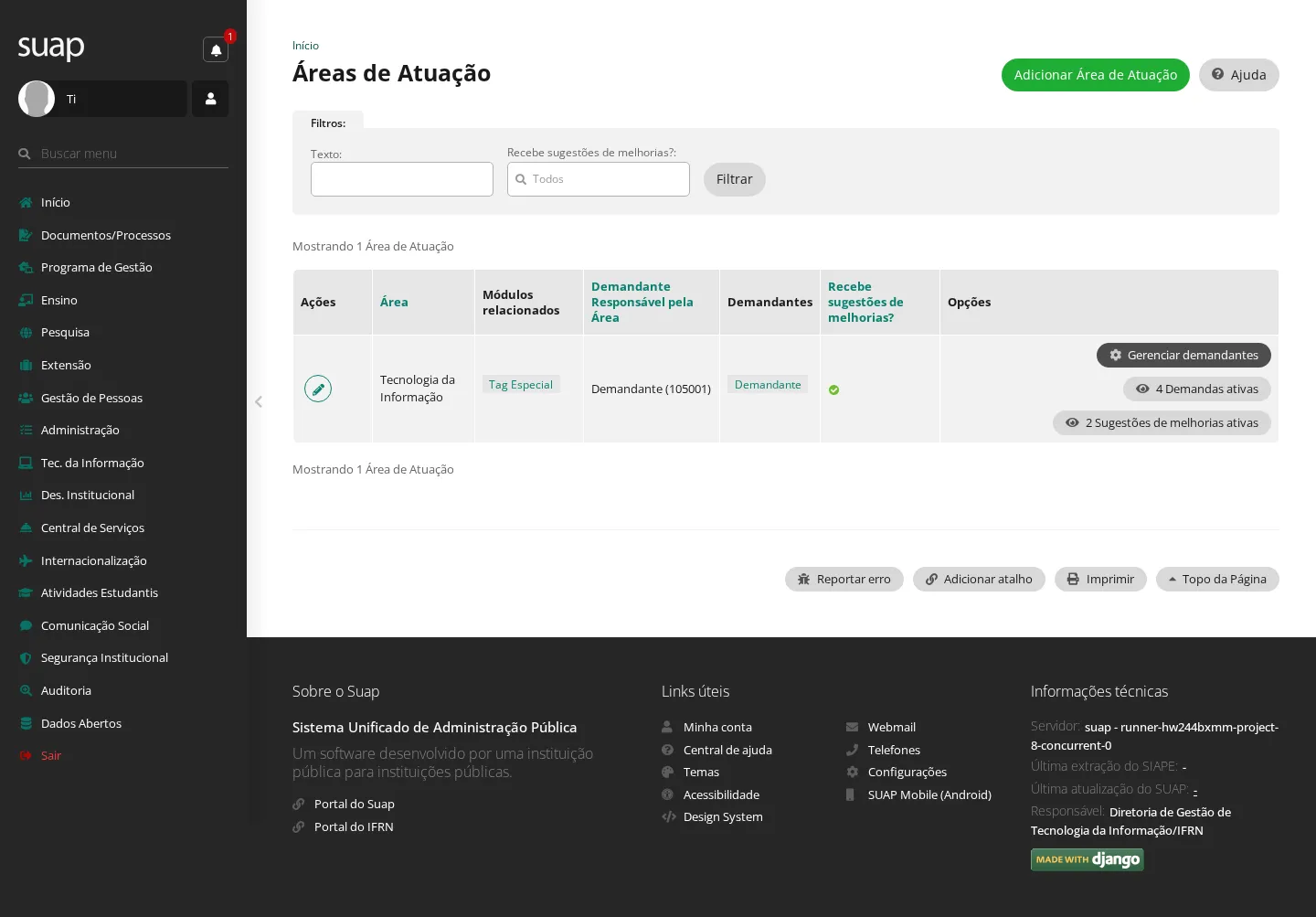Screen dimensions: 1316x917
Task: Click the Atividades Estudantis graduation icon
Action: point(26,593)
